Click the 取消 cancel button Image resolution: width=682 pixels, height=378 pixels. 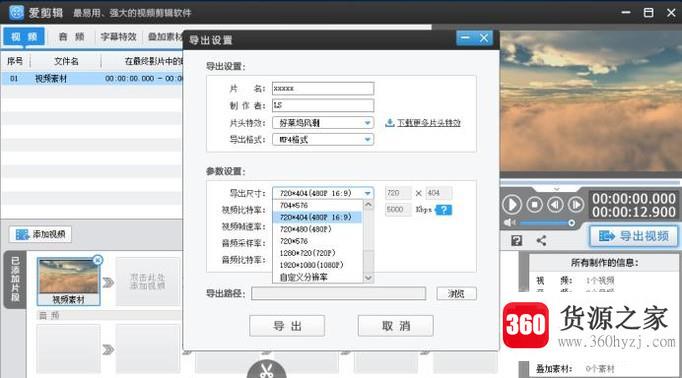tap(395, 326)
